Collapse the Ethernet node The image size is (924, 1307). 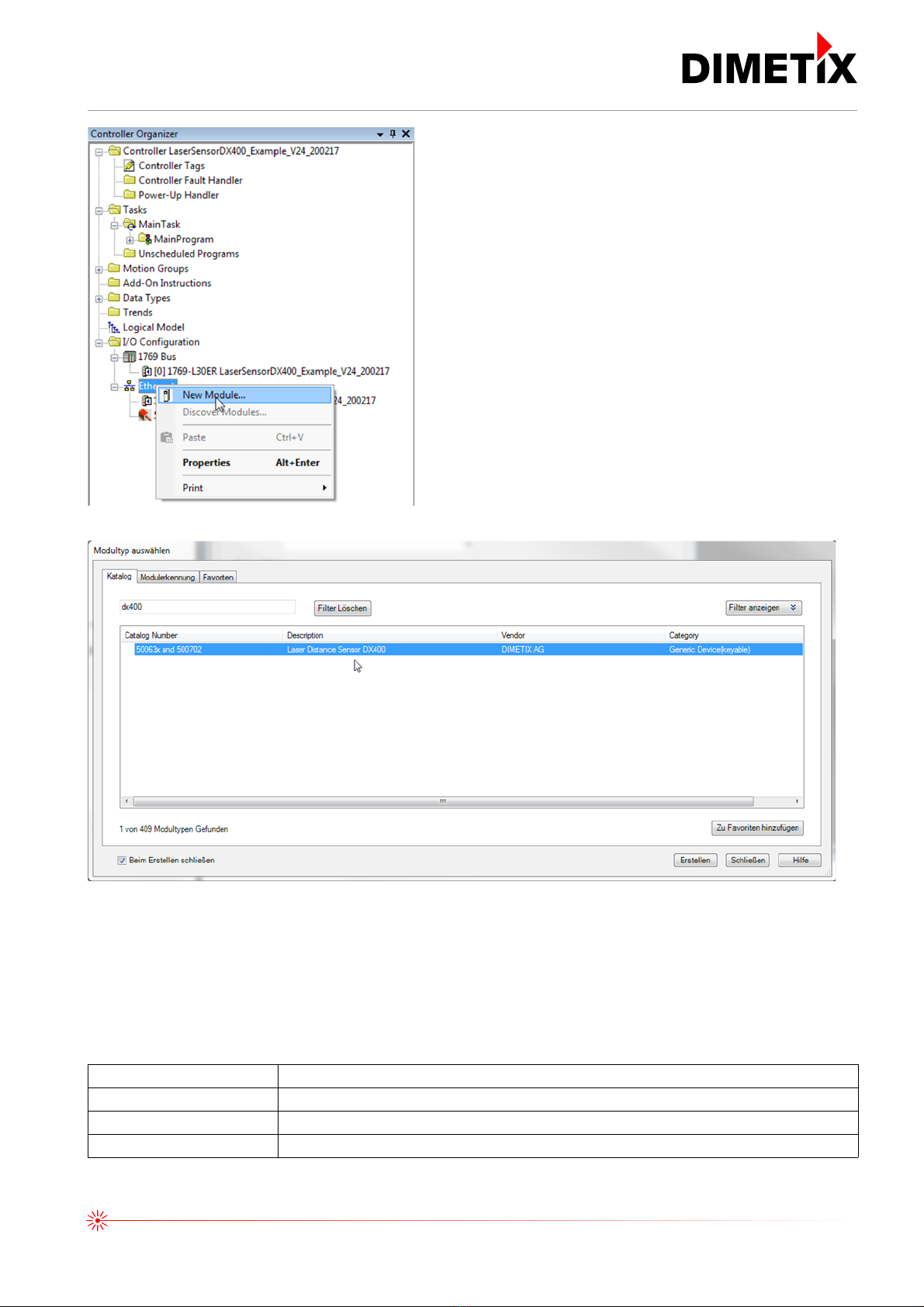(115, 387)
